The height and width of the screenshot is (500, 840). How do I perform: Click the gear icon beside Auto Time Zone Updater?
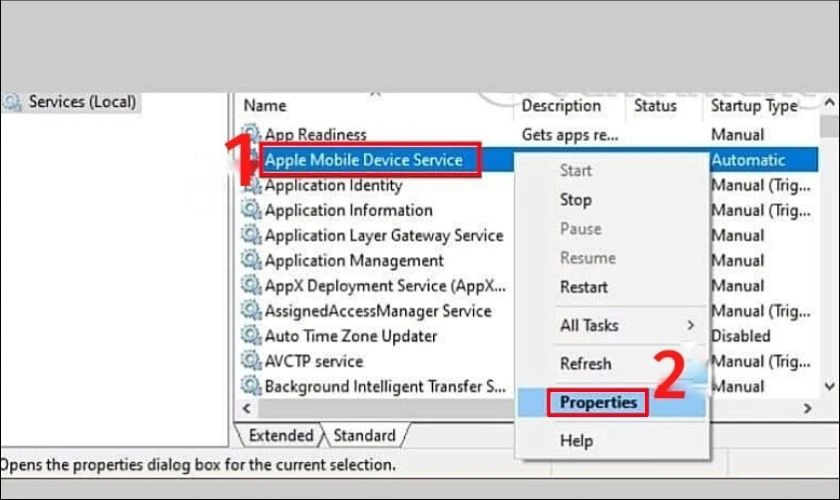point(251,335)
